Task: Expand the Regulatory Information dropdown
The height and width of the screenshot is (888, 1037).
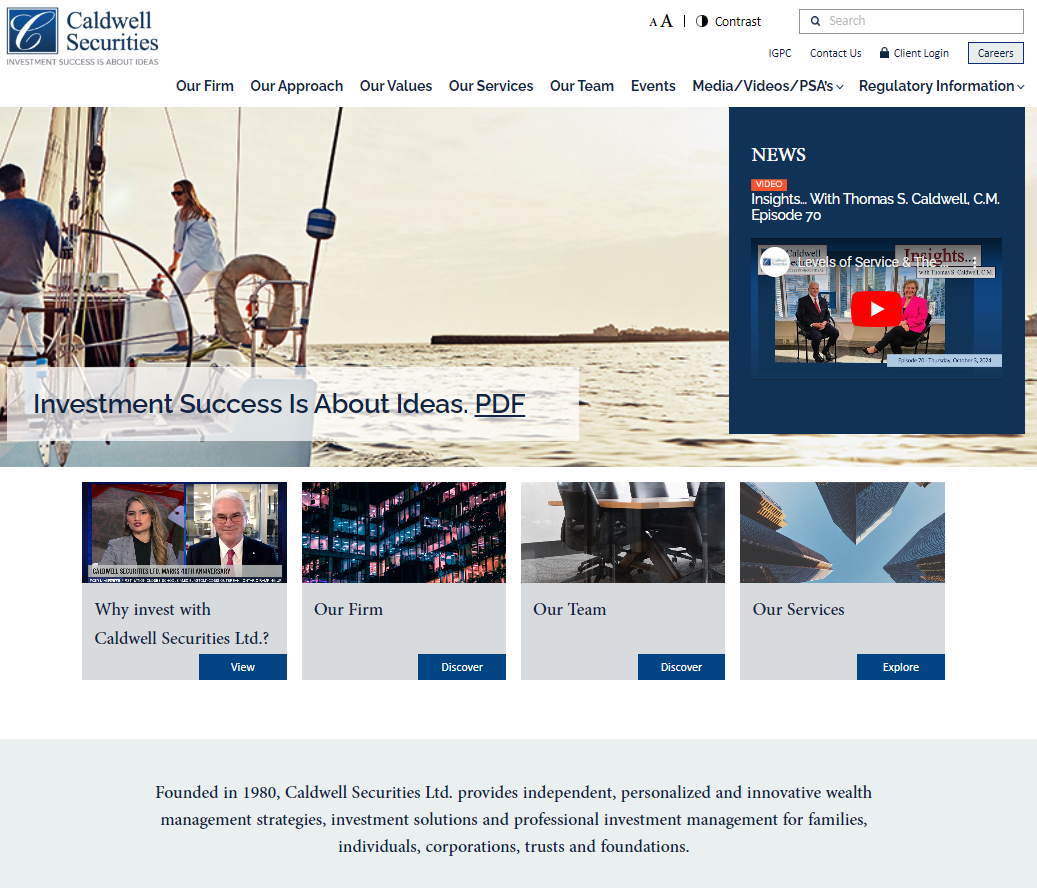Action: [941, 86]
